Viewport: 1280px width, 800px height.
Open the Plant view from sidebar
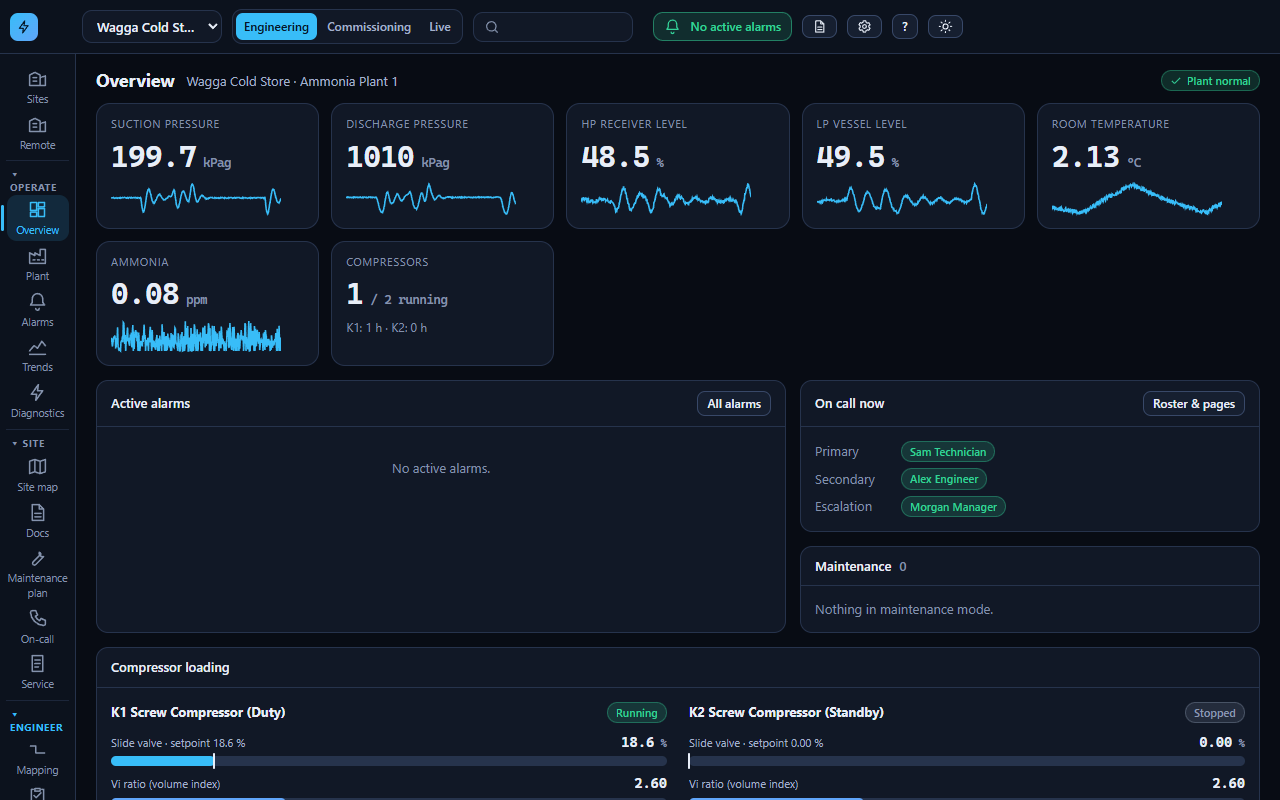coord(37,265)
